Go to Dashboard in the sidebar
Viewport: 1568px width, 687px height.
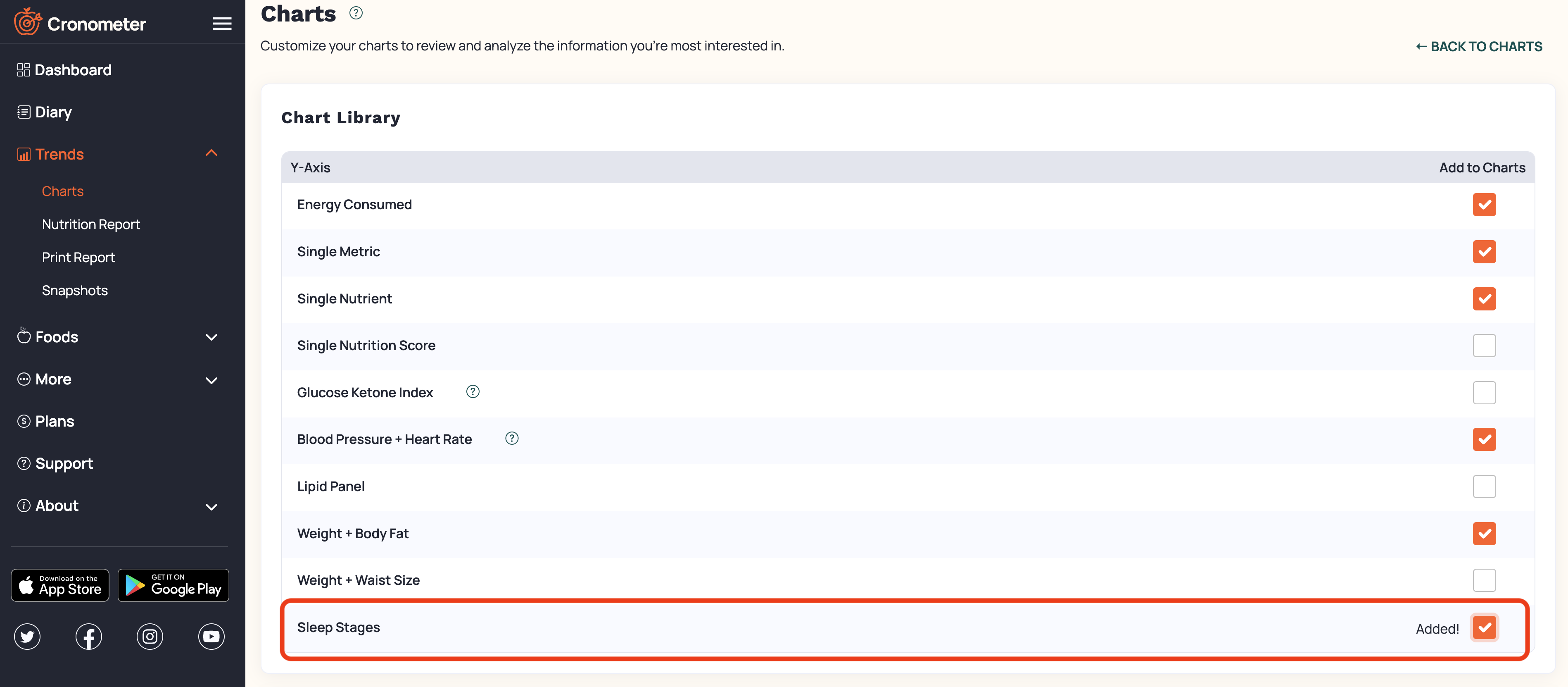pos(73,70)
